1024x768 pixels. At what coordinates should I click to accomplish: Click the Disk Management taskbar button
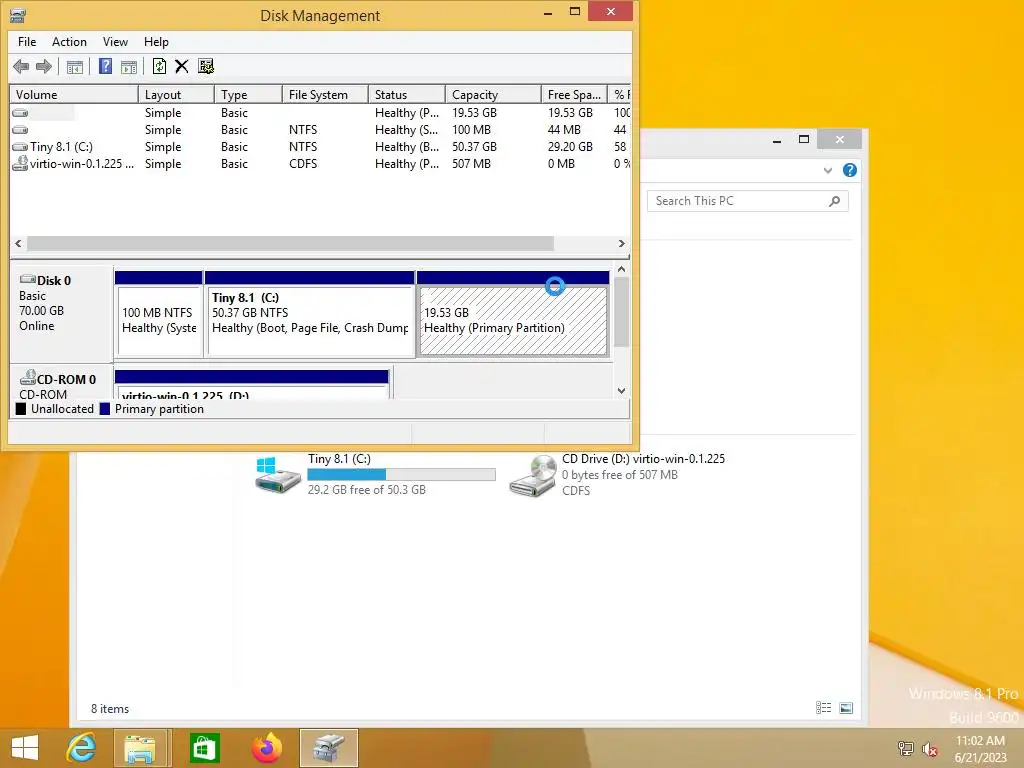click(328, 748)
